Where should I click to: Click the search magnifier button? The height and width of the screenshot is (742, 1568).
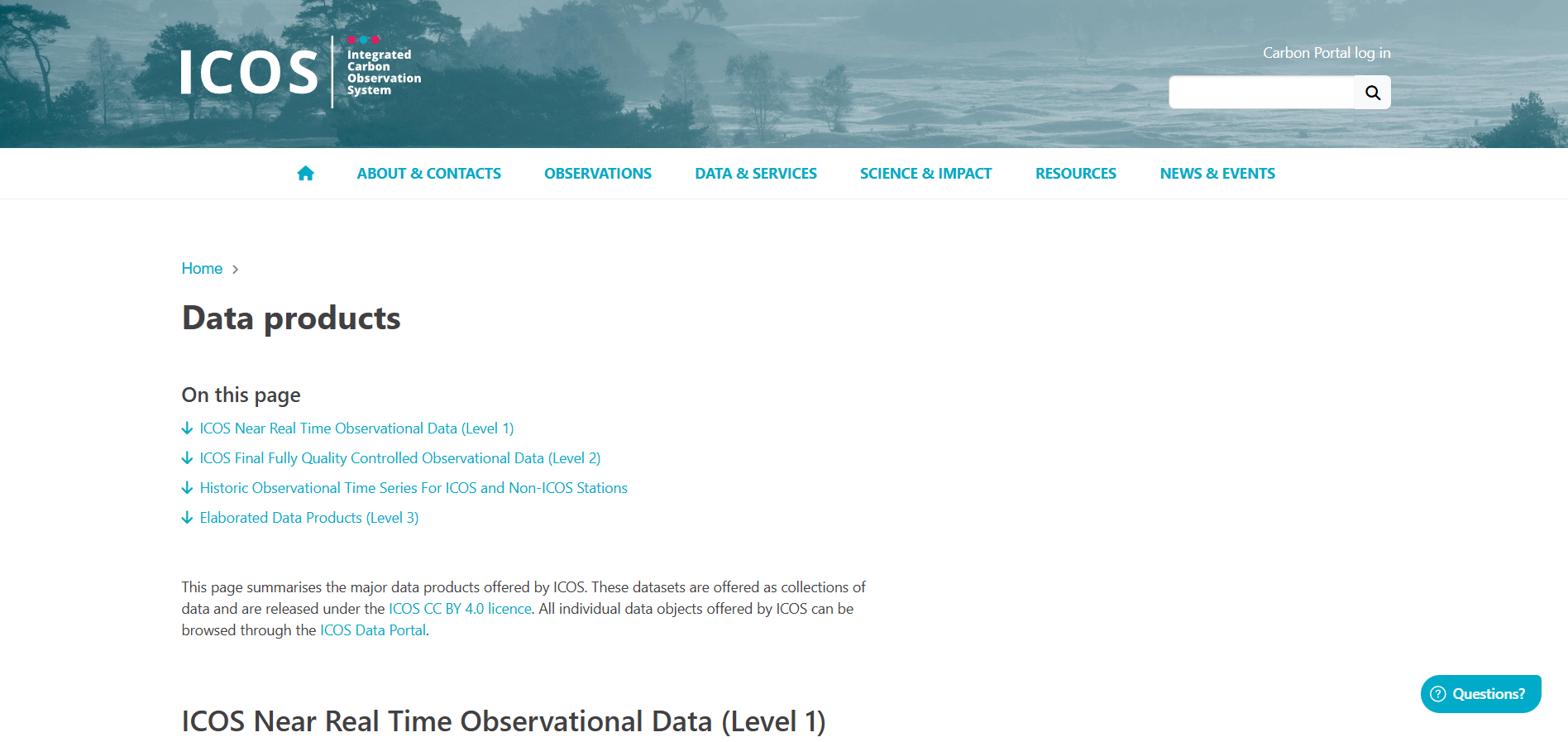point(1372,93)
